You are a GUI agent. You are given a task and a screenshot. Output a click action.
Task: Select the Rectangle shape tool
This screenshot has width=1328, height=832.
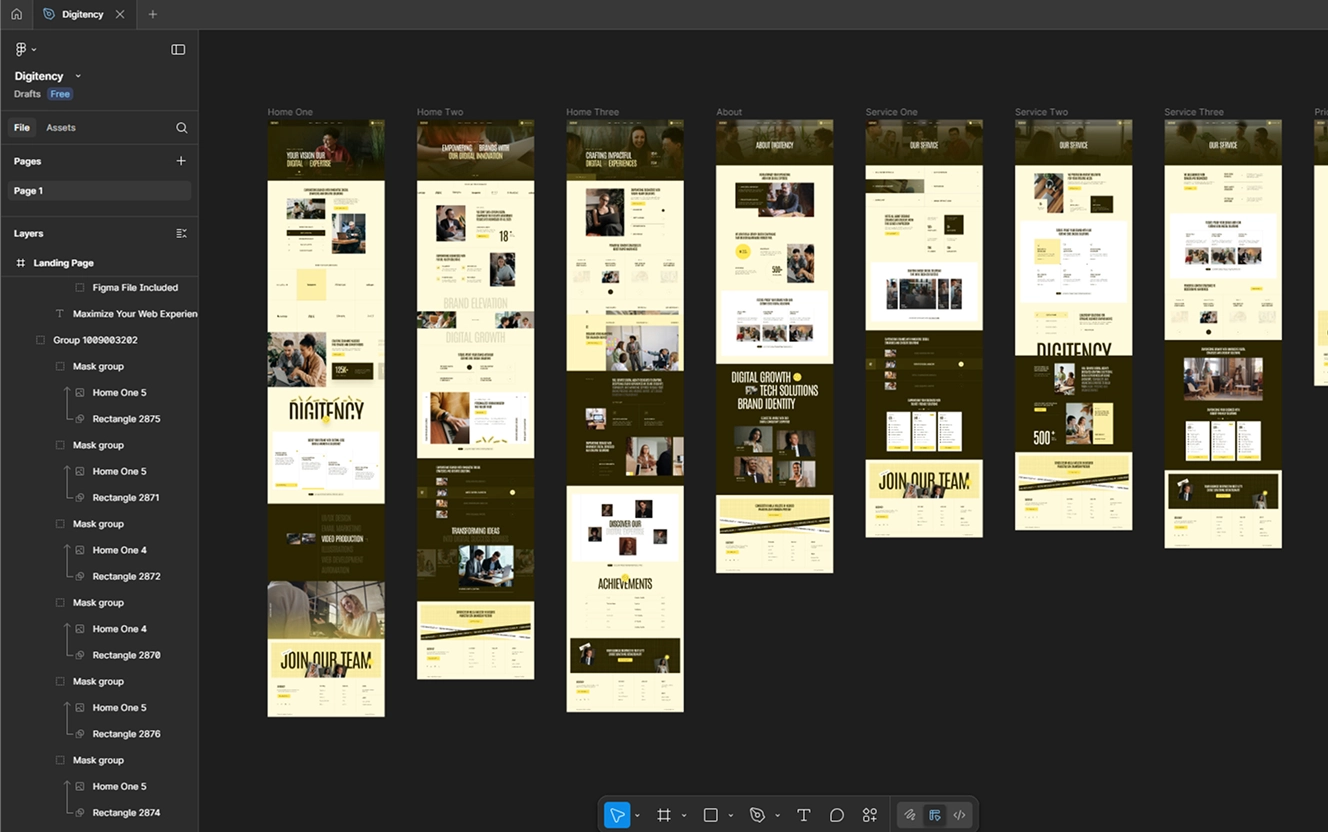coord(710,815)
